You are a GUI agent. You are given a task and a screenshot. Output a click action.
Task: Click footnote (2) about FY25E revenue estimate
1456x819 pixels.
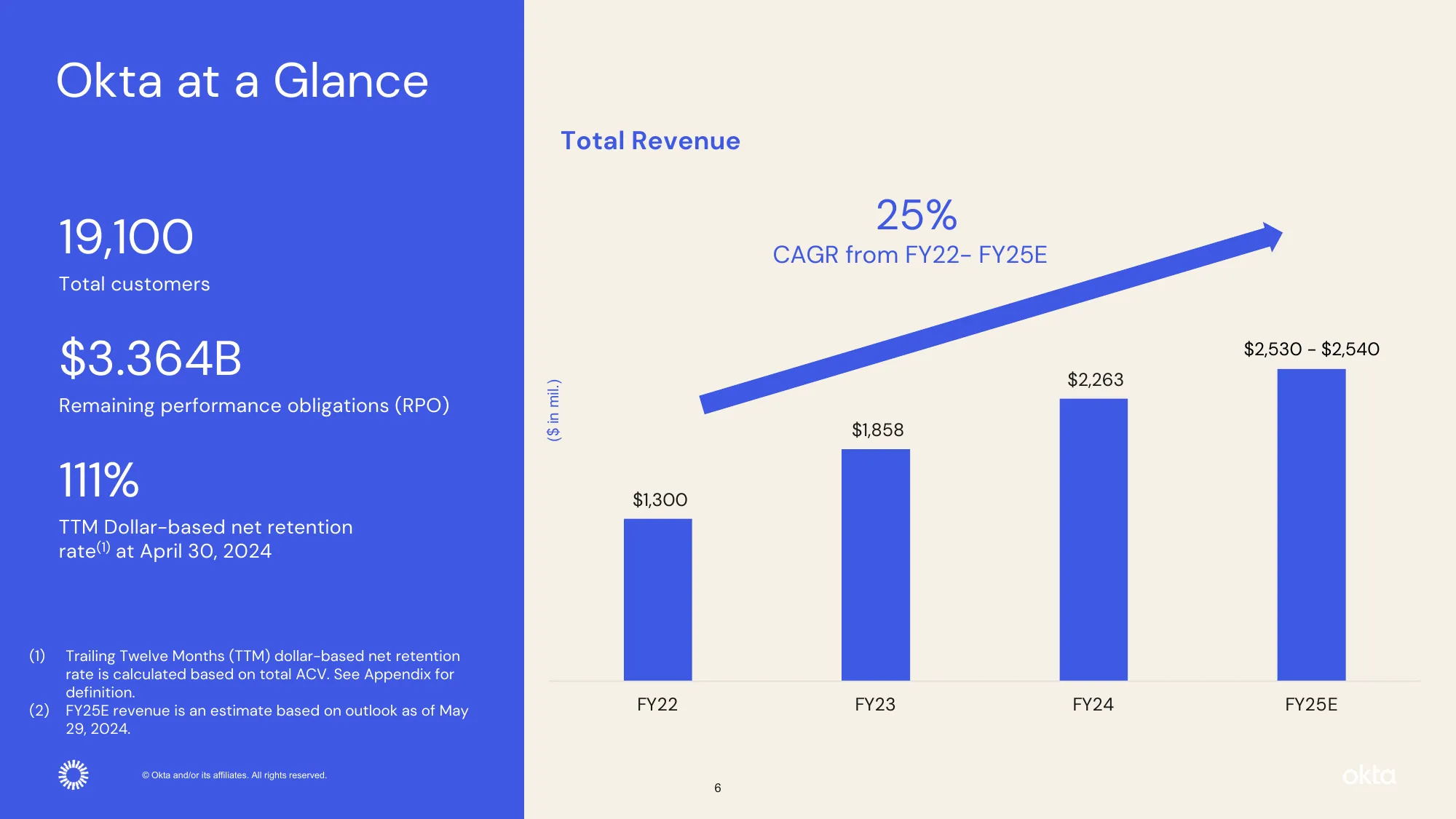coord(249,719)
